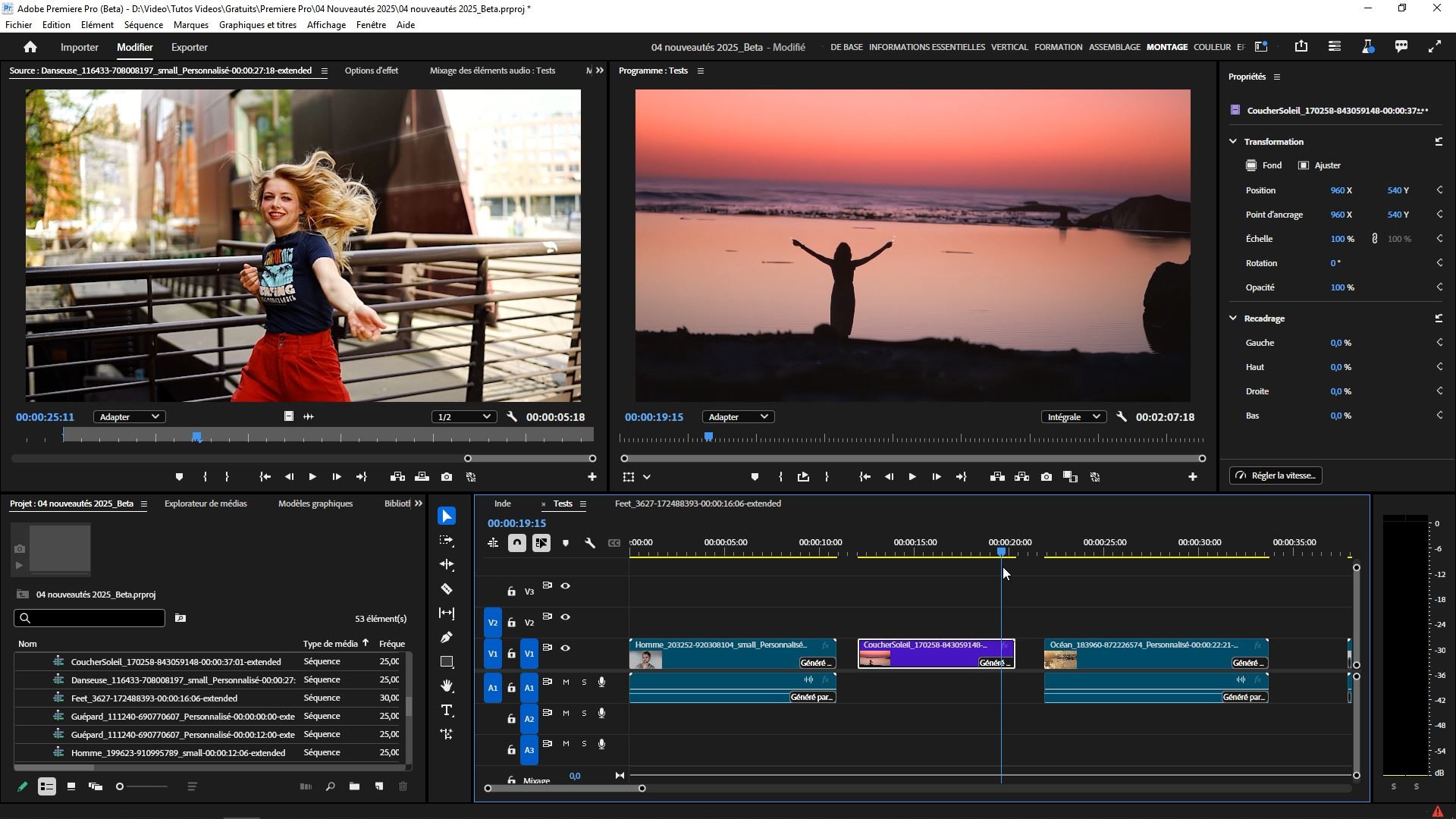Play the Program monitor

pos(912,477)
